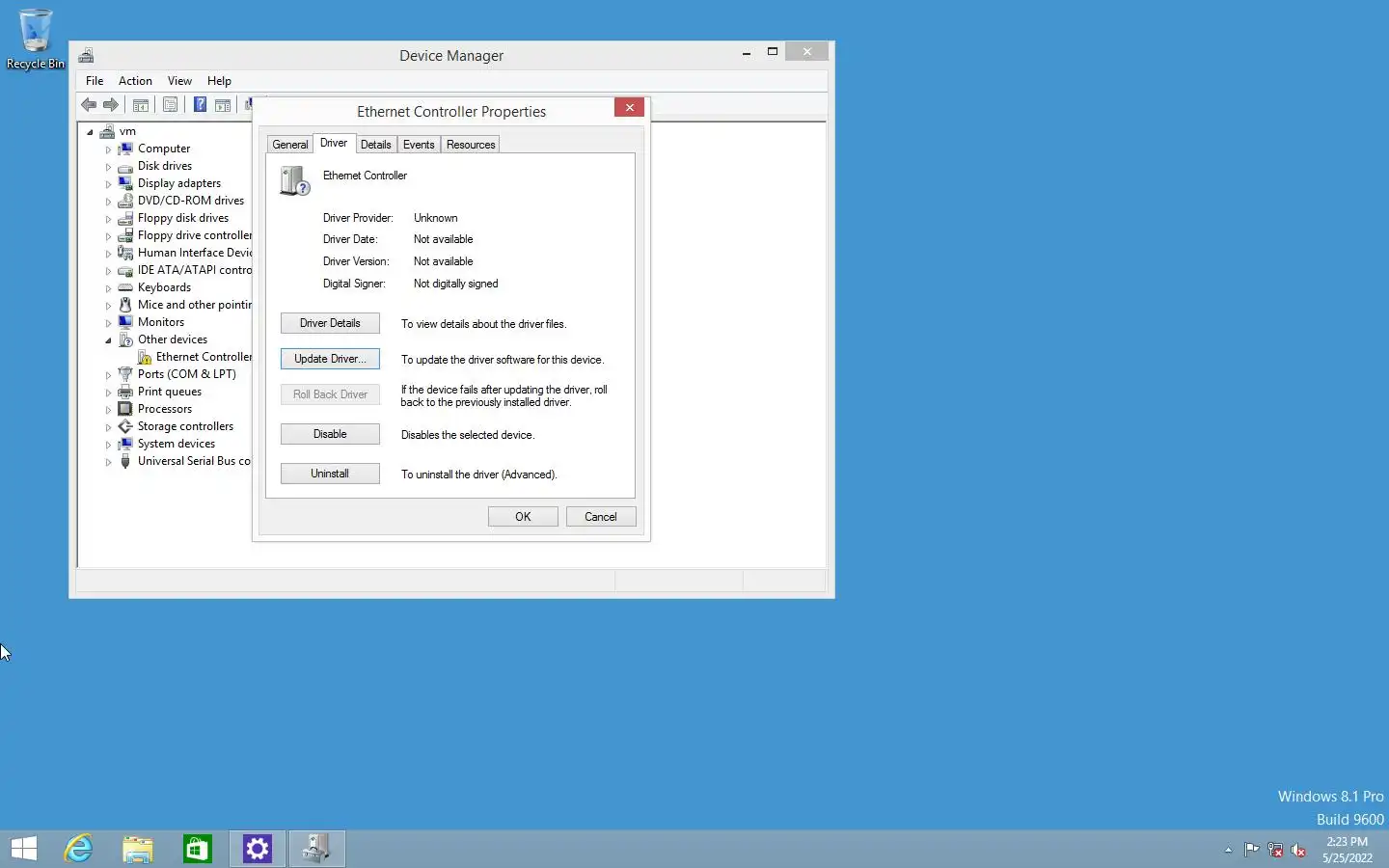This screenshot has height=868, width=1389.
Task: Expand the Keyboards tree node
Action: click(x=108, y=288)
